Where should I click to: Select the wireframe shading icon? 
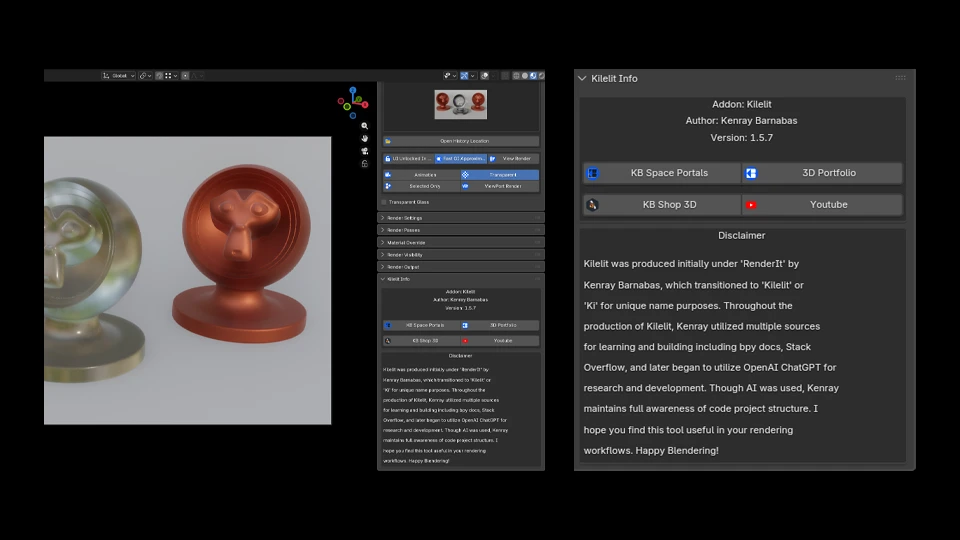pos(516,75)
